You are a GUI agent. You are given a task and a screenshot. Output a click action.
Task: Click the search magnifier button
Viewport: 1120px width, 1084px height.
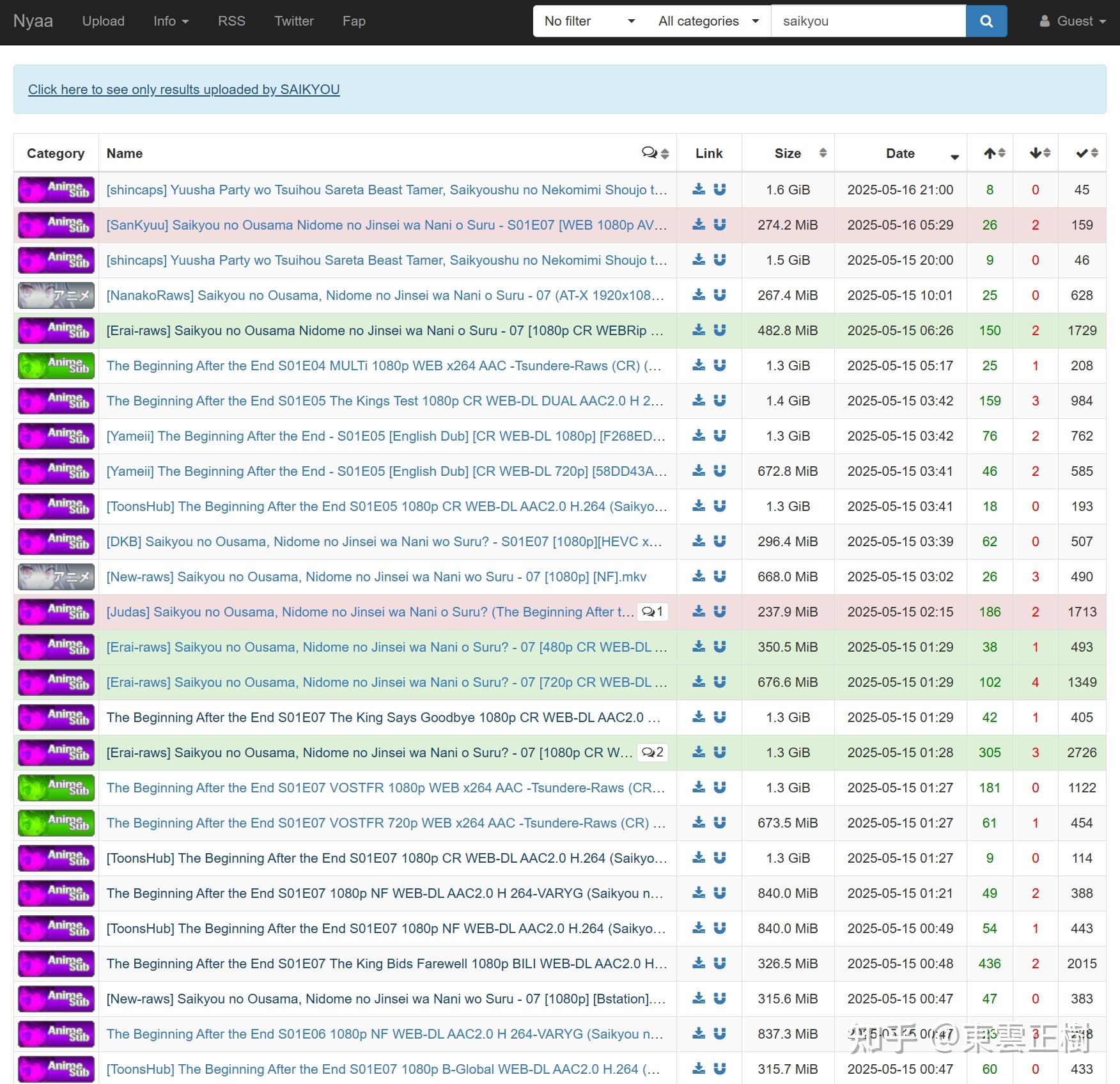[x=986, y=21]
